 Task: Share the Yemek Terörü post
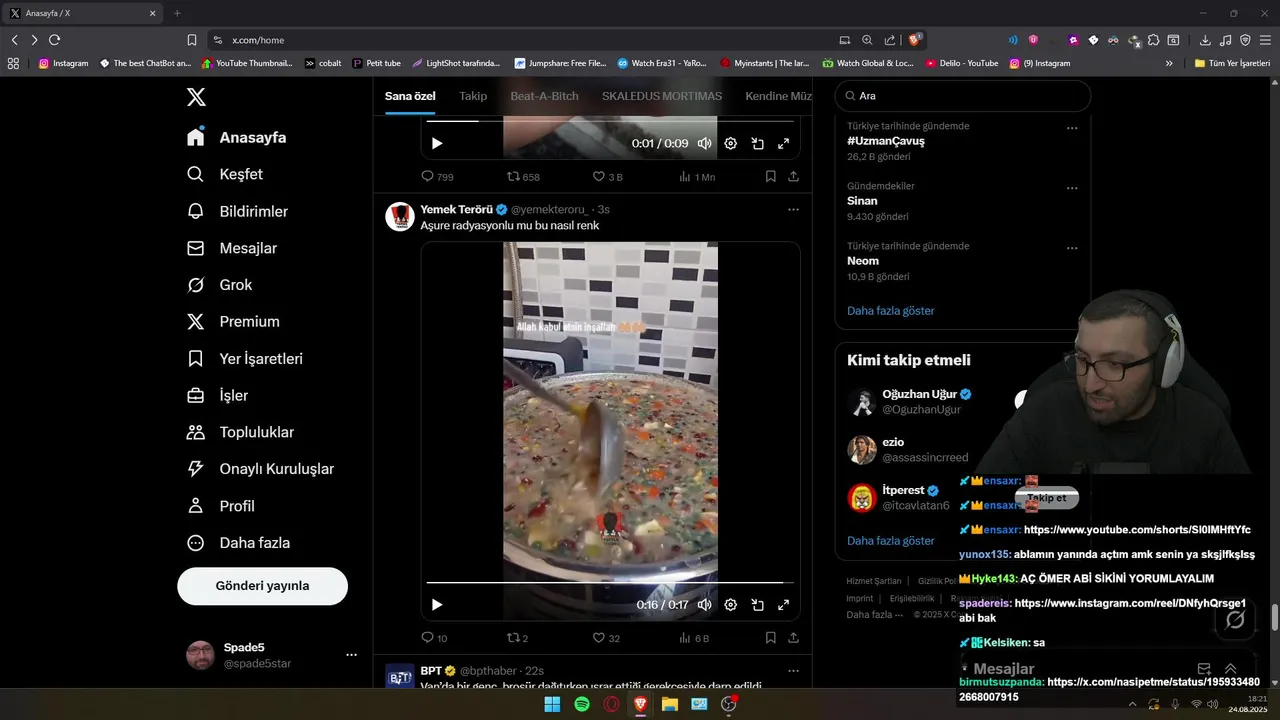tap(793, 638)
